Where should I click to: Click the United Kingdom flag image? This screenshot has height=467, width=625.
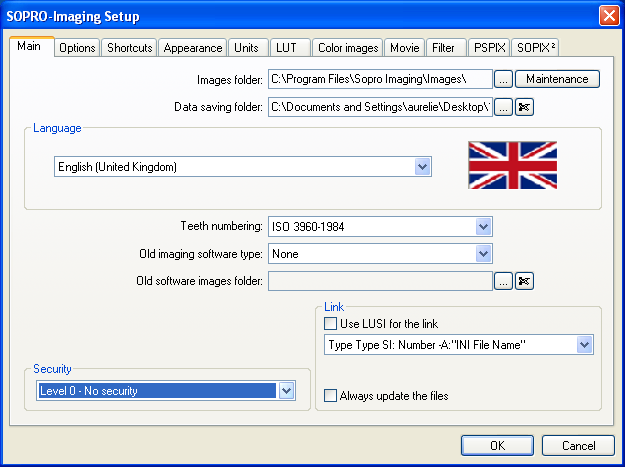[513, 165]
